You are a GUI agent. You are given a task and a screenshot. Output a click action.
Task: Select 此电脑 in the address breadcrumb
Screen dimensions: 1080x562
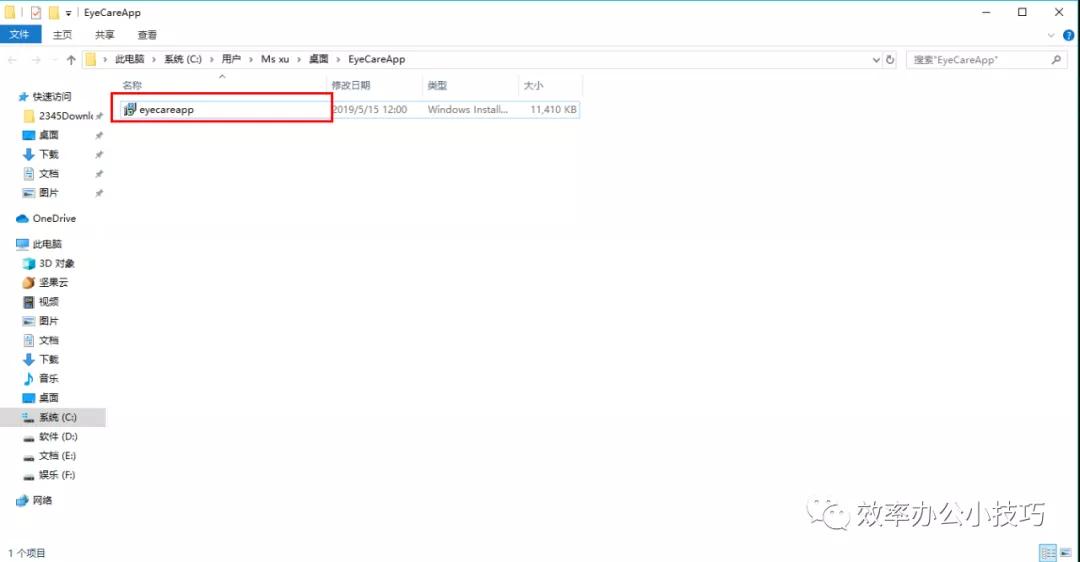(x=129, y=59)
